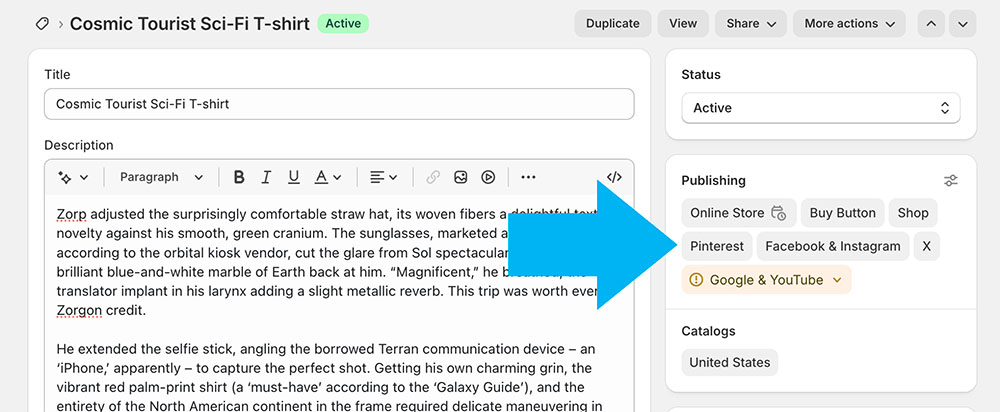Expand the Google & YouTube channel
Screen dimensions: 1000x412
(766, 280)
